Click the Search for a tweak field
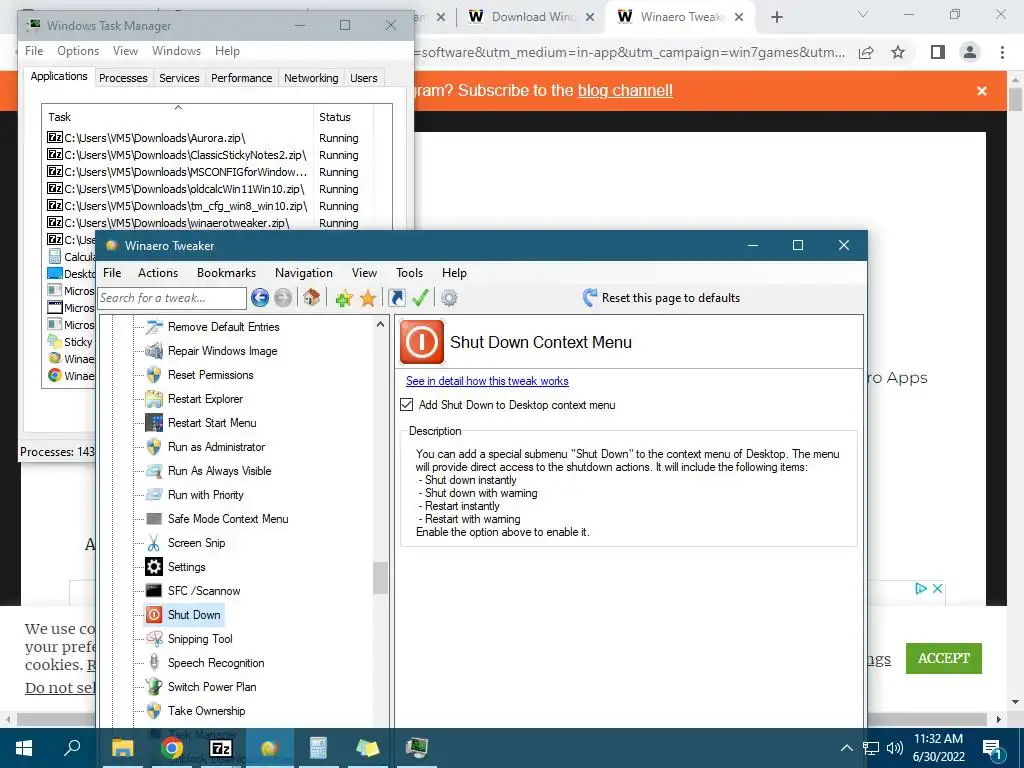Viewport: 1024px width, 768px height. point(172,298)
